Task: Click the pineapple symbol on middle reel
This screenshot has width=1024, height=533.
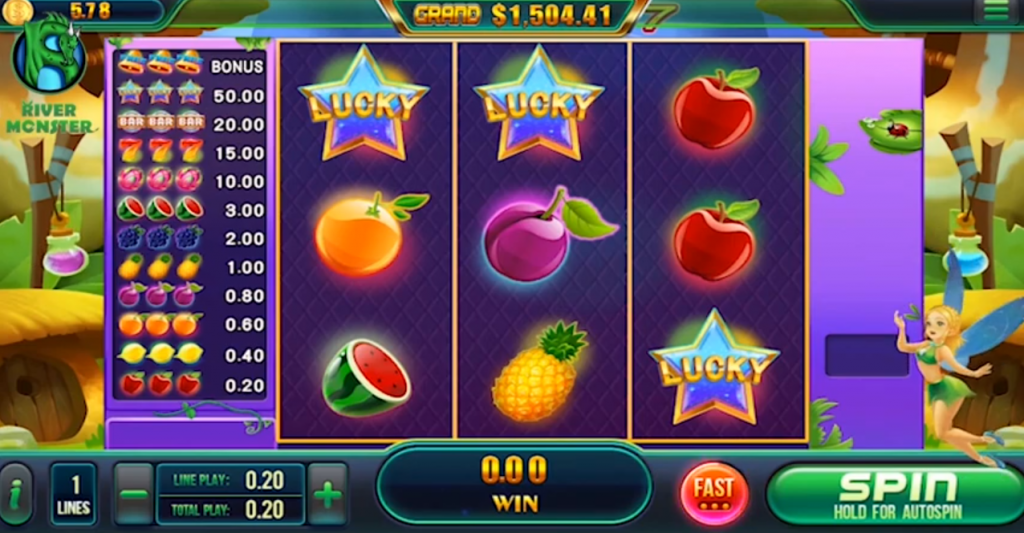Action: click(539, 371)
